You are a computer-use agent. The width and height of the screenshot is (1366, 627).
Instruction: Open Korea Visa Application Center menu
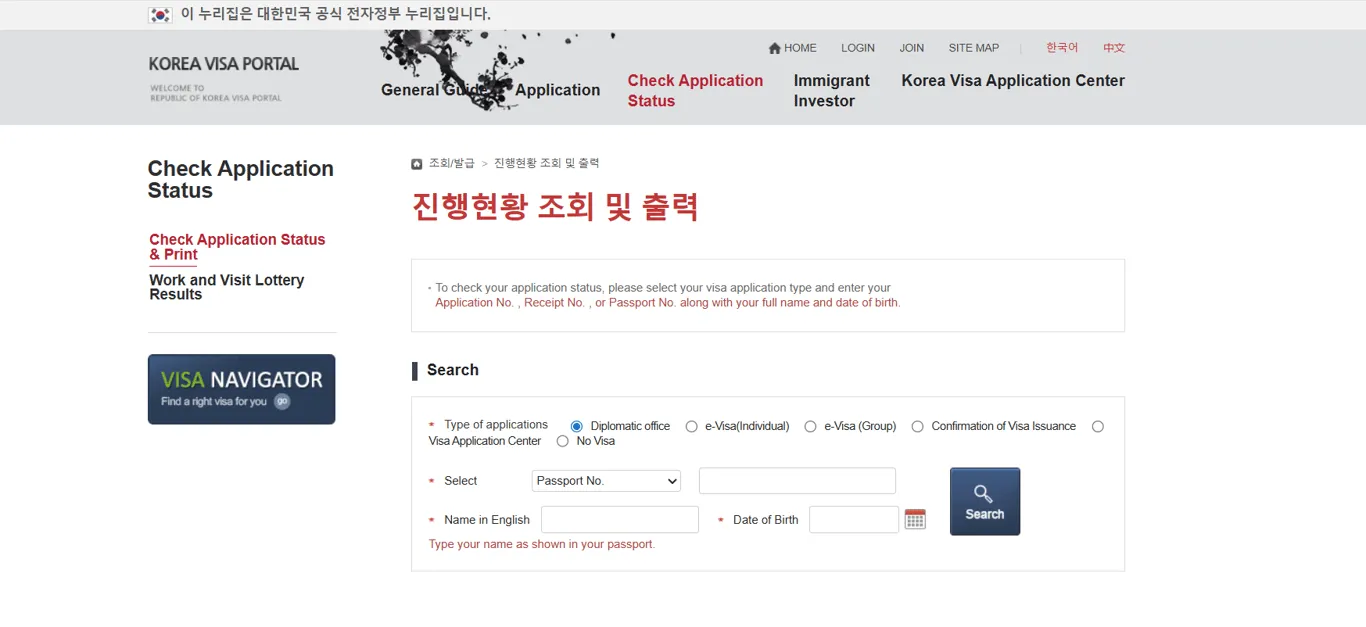click(x=1012, y=81)
